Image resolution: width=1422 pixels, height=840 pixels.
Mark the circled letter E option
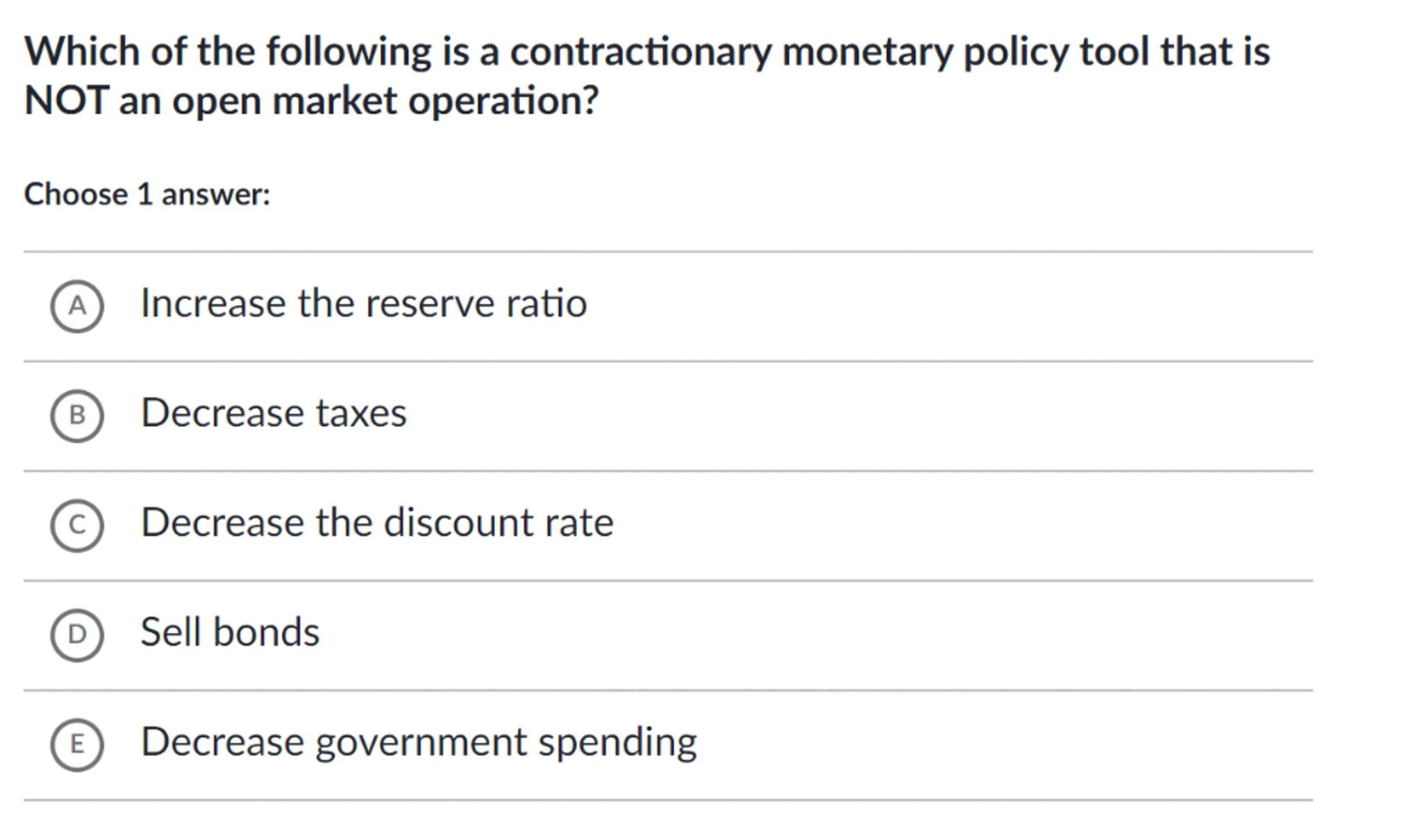coord(77,744)
